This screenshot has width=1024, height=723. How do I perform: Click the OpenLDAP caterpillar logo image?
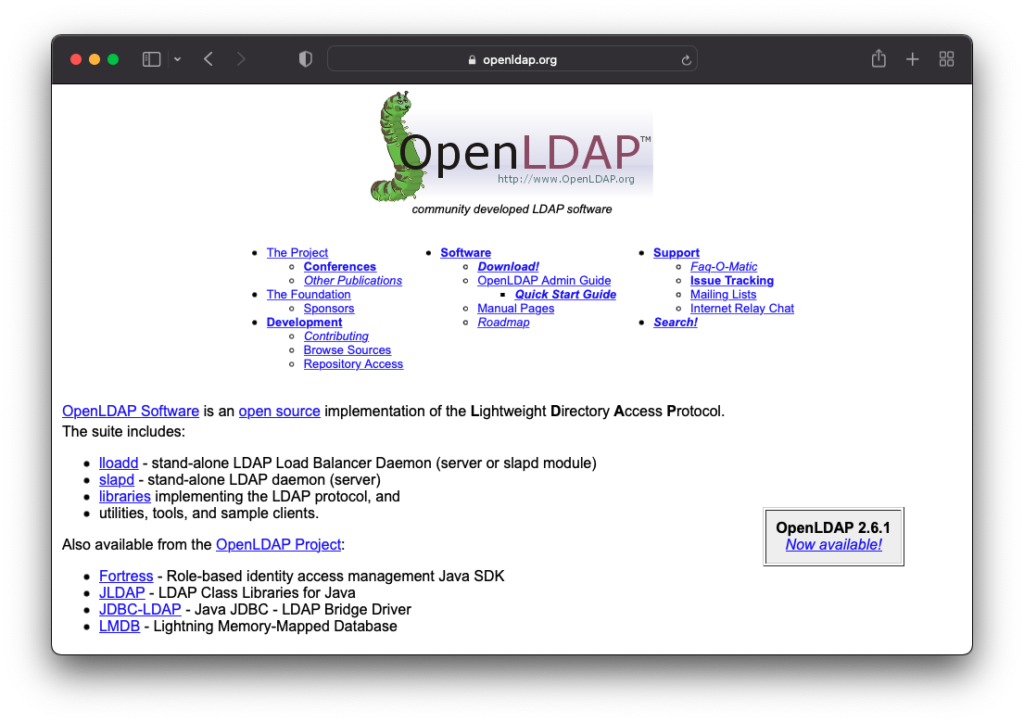pos(512,146)
